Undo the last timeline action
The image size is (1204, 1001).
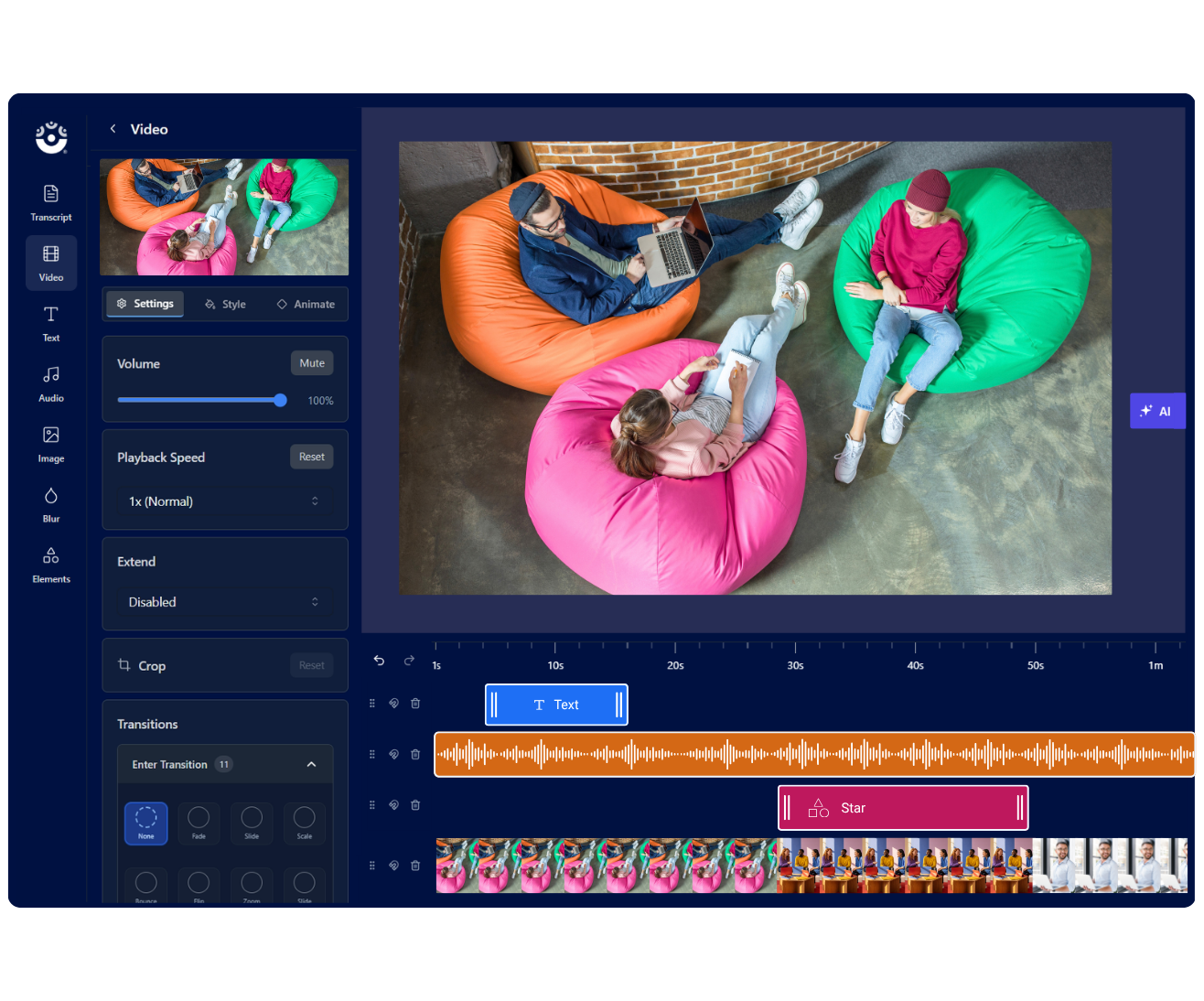tap(379, 661)
